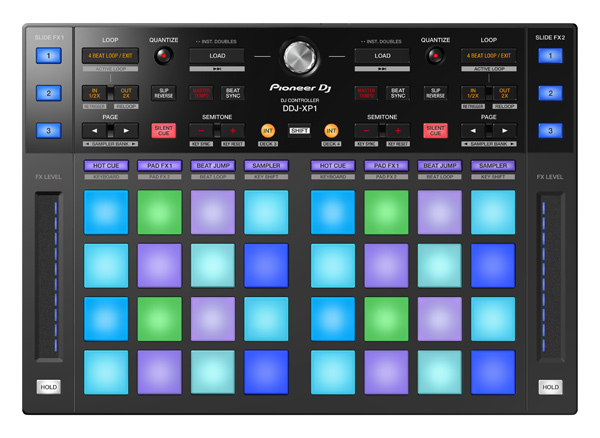The image size is (600, 438).
Task: Toggle the left HOLD button
Action: [49, 387]
